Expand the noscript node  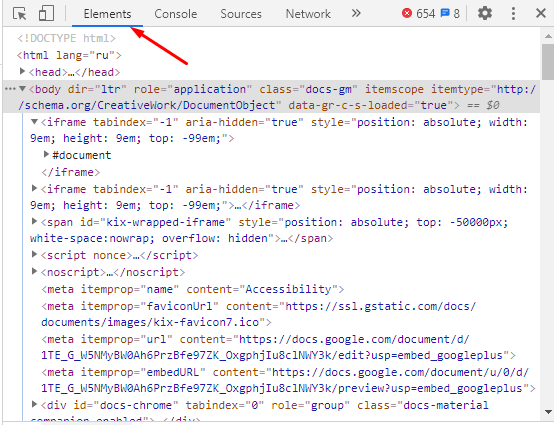pos(34,271)
